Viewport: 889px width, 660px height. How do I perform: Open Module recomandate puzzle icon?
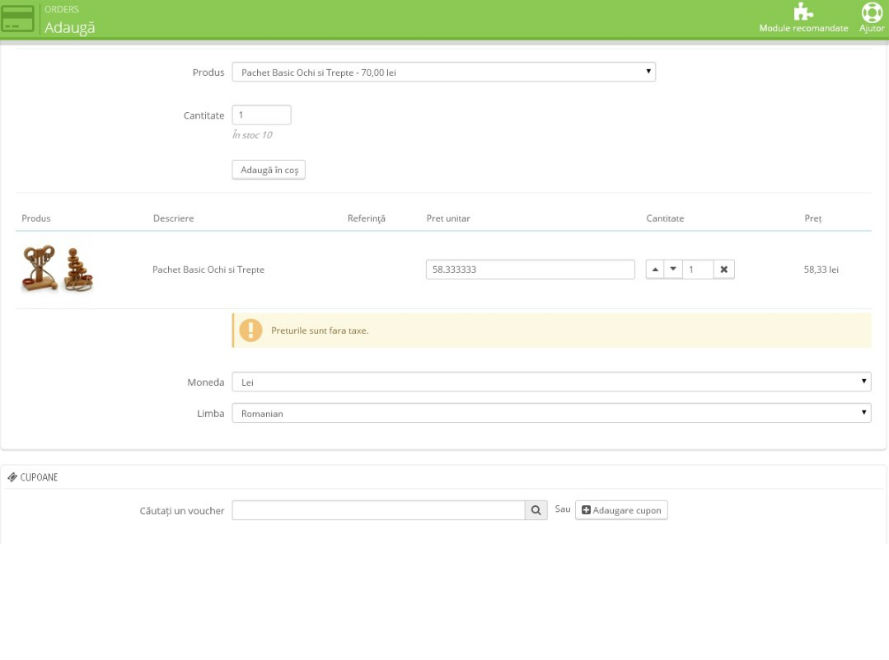tap(802, 12)
